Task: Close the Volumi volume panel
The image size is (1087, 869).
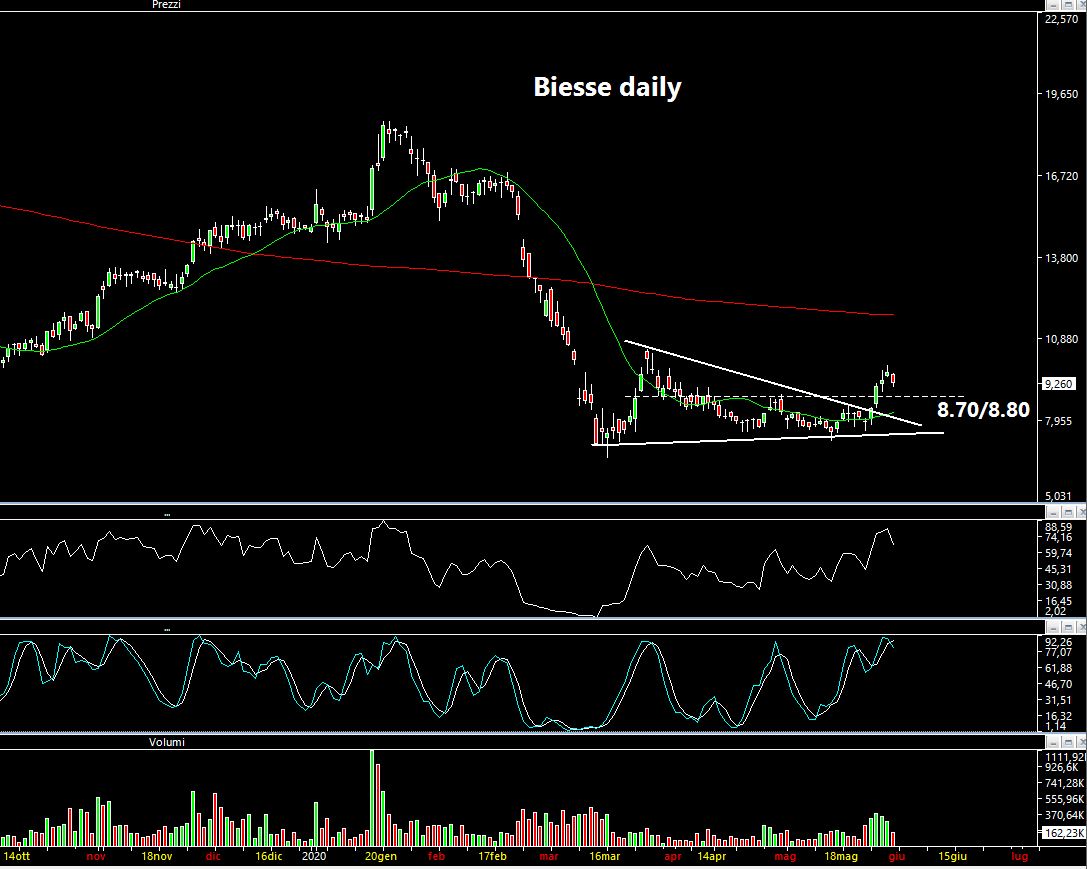Action: point(1080,742)
